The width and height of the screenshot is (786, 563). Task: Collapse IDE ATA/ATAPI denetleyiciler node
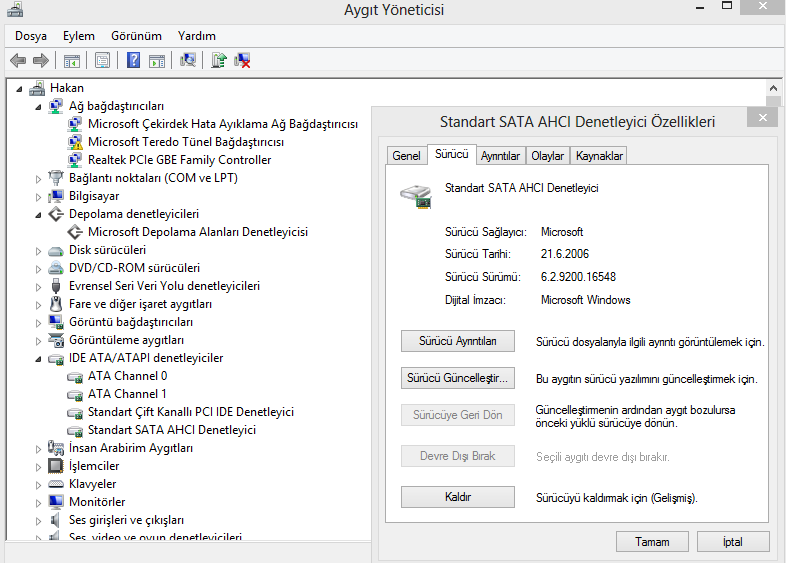tap(38, 359)
